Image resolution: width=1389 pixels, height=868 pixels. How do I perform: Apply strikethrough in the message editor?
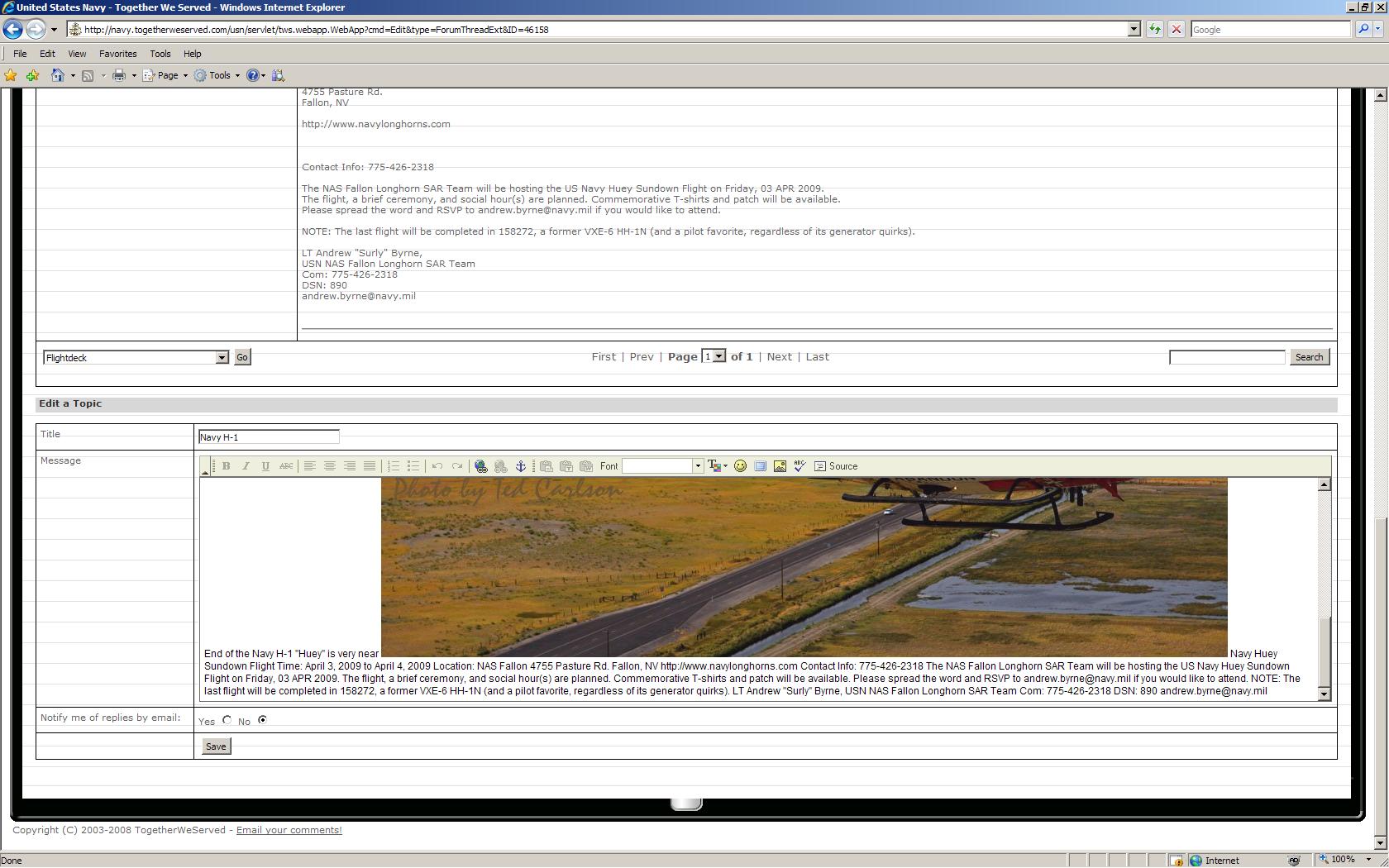tap(286, 466)
